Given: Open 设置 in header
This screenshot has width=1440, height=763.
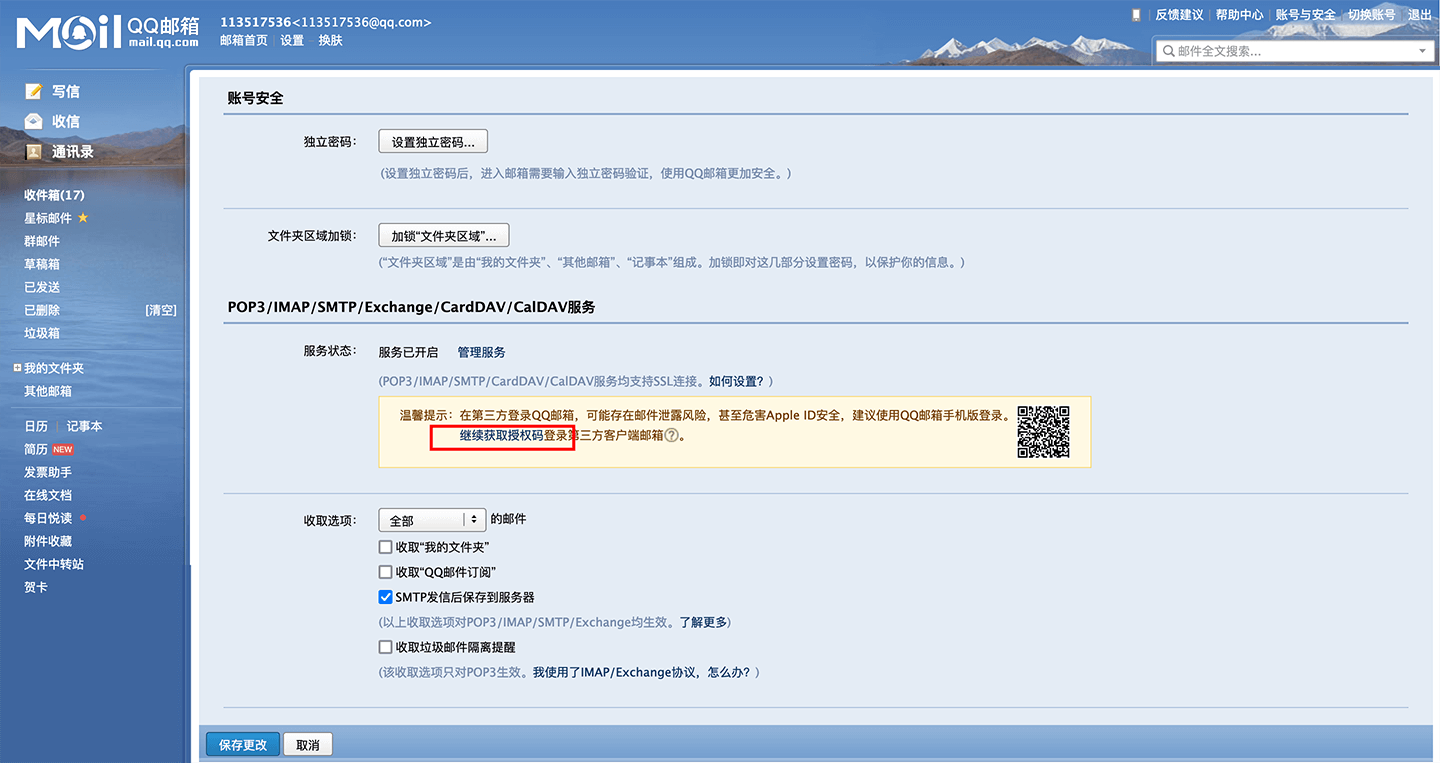Looking at the screenshot, I should pos(292,40).
